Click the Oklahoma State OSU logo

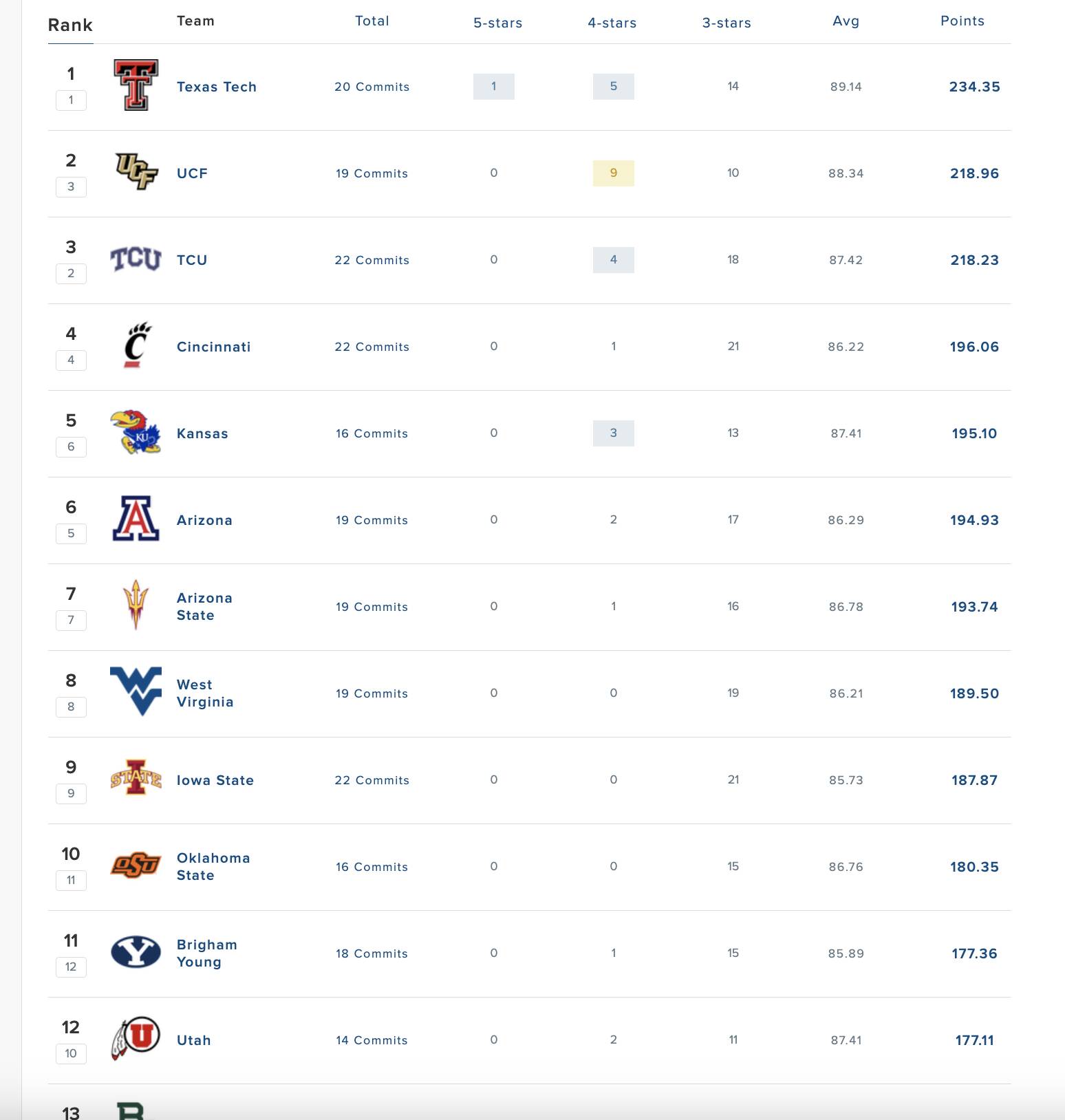tap(136, 865)
